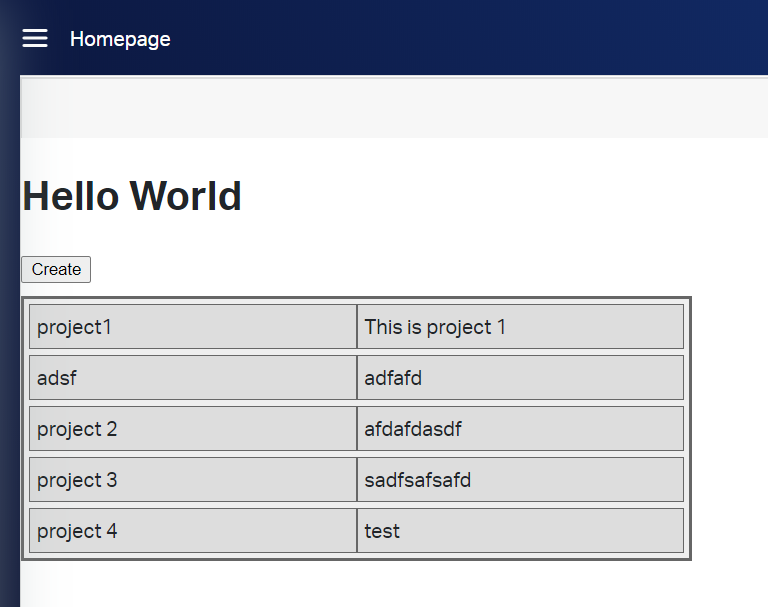Click blank white space right of Create button
Image resolution: width=768 pixels, height=607 pixels.
400,269
